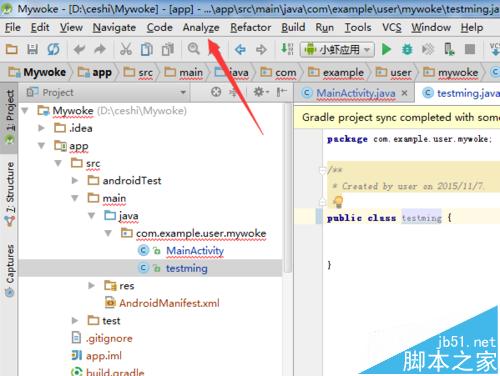Open the Help menu
This screenshot has height=376, width=500.
tap(472, 27)
